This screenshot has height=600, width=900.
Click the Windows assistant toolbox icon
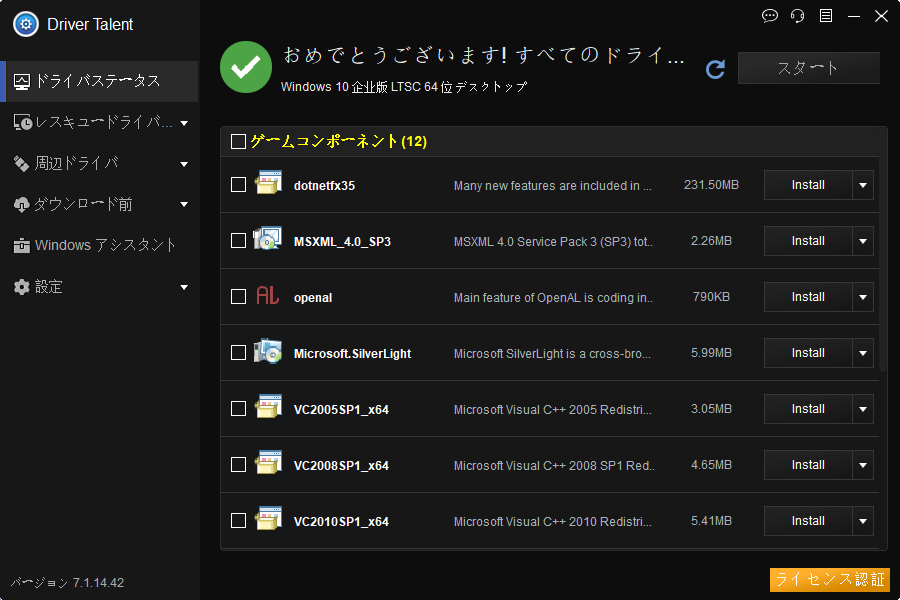click(x=21, y=246)
